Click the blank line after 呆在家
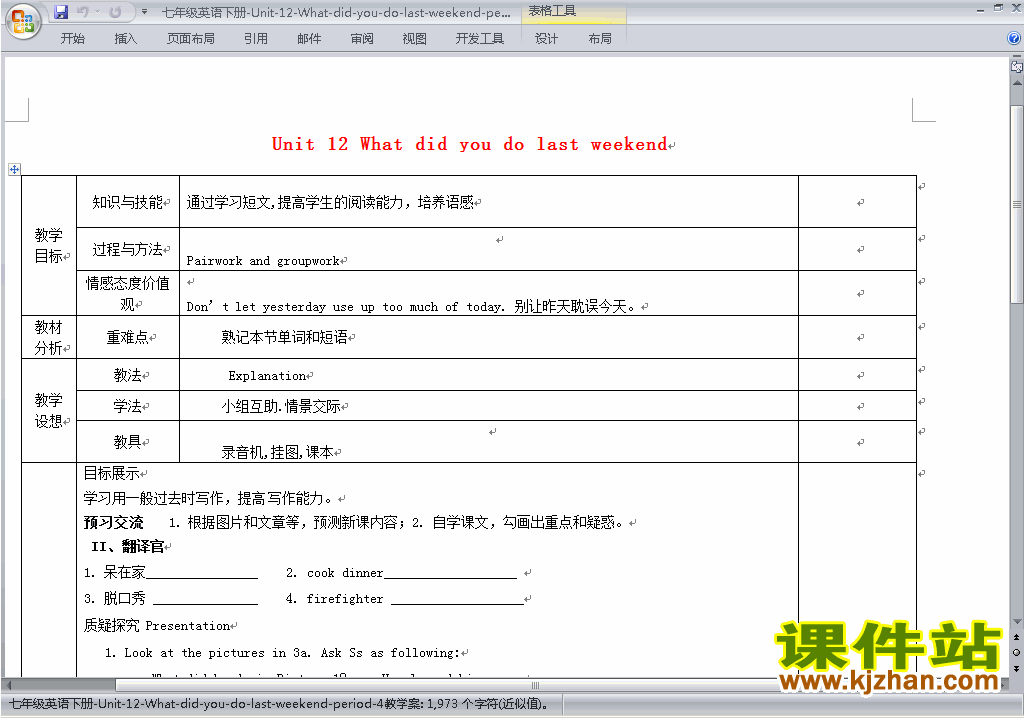The height and width of the screenshot is (718, 1024). pos(202,574)
